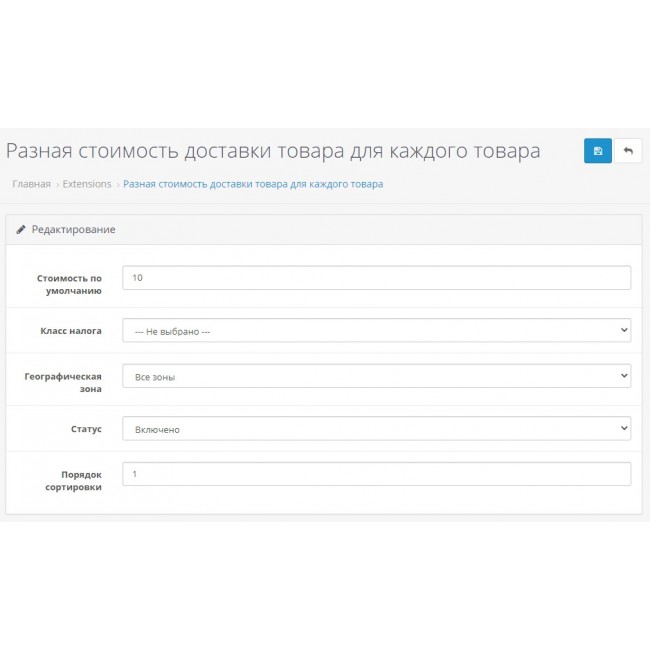Click the Статус label
The width and height of the screenshot is (650, 650).
[x=84, y=428]
